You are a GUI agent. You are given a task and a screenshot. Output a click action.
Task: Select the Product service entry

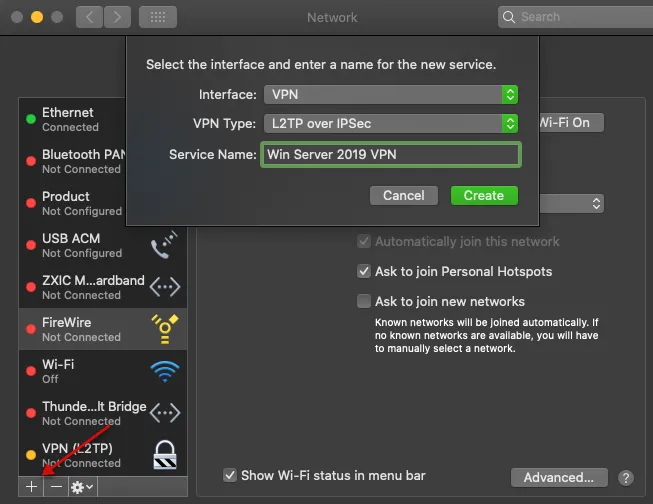click(72, 203)
